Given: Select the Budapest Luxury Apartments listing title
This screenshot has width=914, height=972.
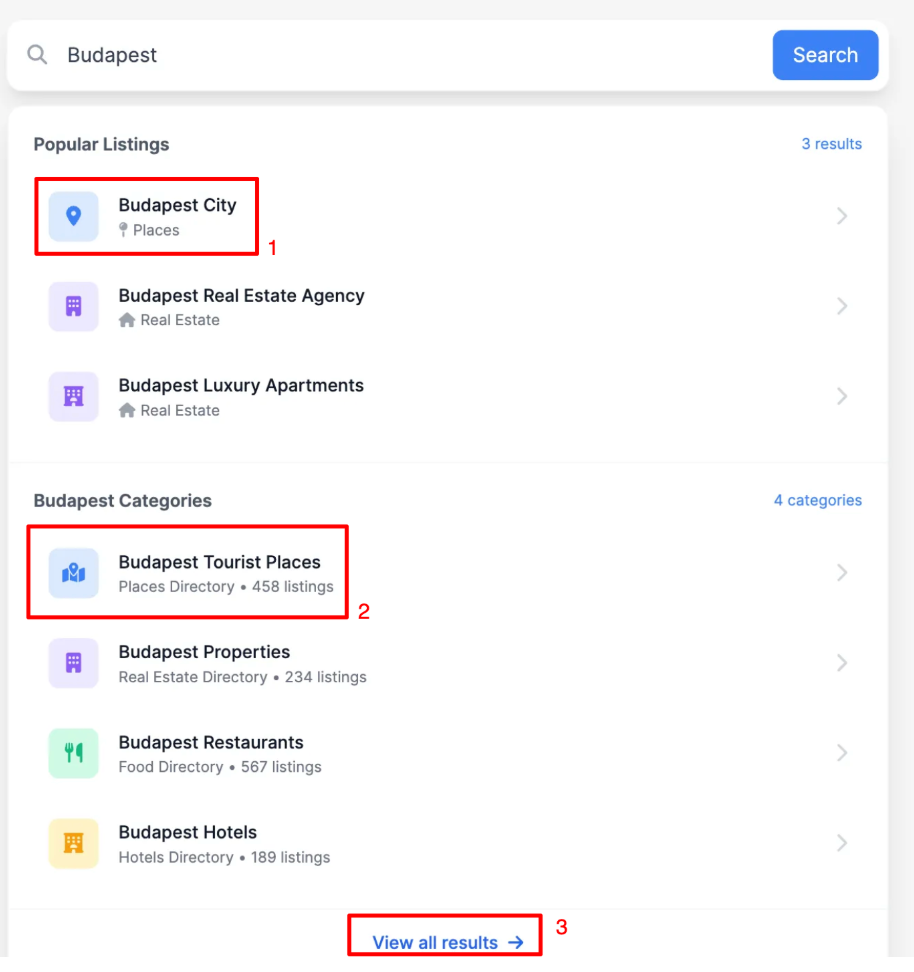Looking at the screenshot, I should coord(241,386).
